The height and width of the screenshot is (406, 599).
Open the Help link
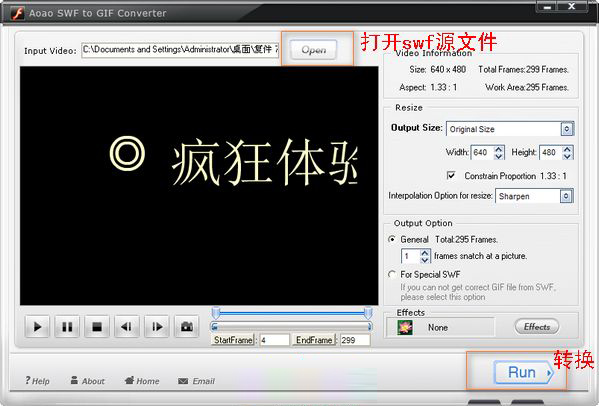(x=37, y=381)
